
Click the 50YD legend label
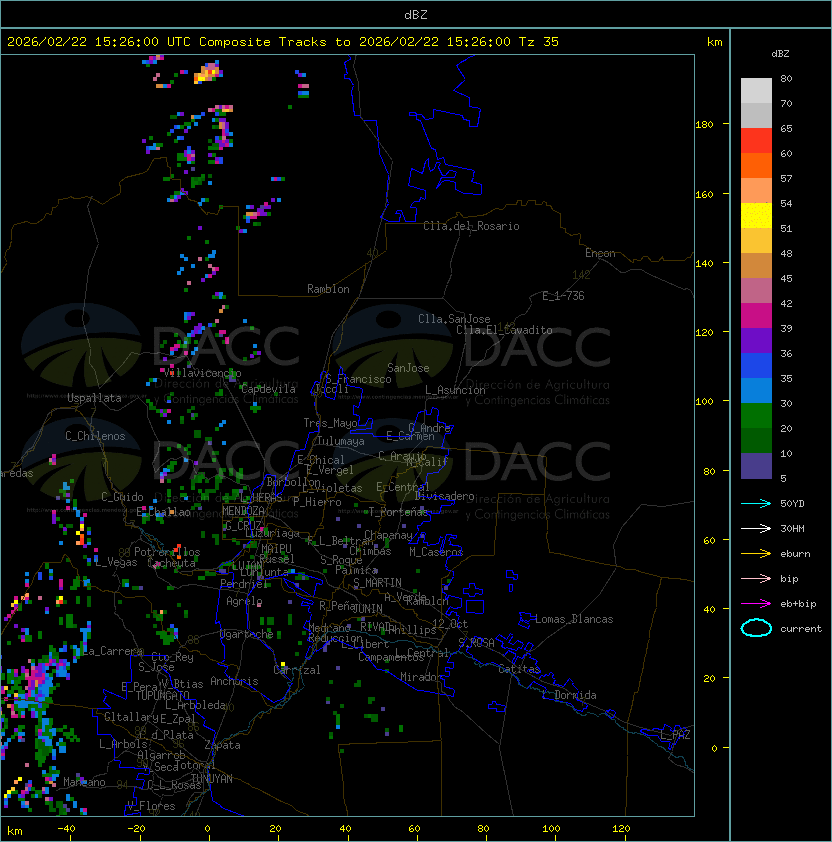tap(792, 503)
